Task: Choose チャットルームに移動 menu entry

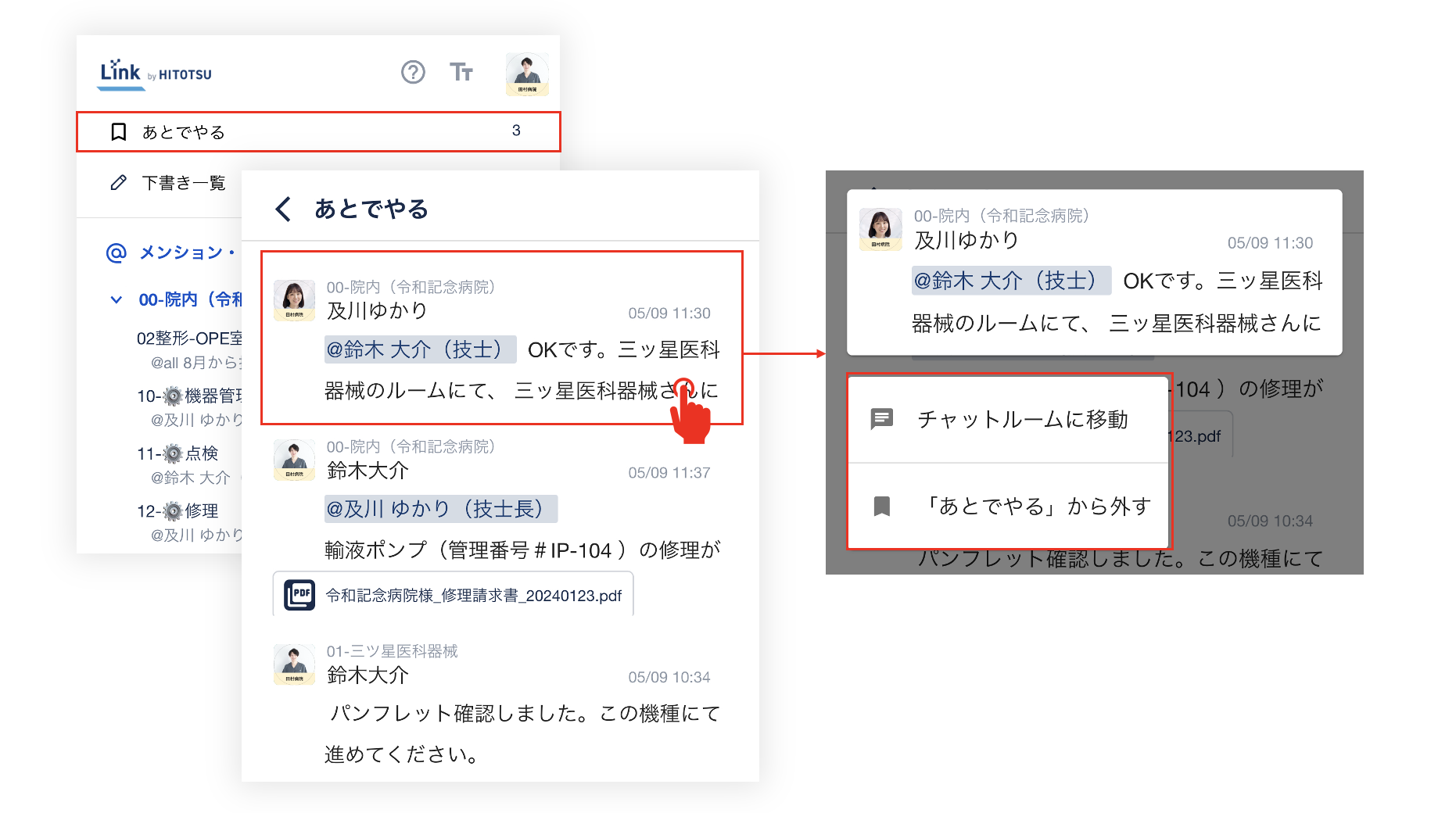Action: pyautogui.click(x=1008, y=420)
